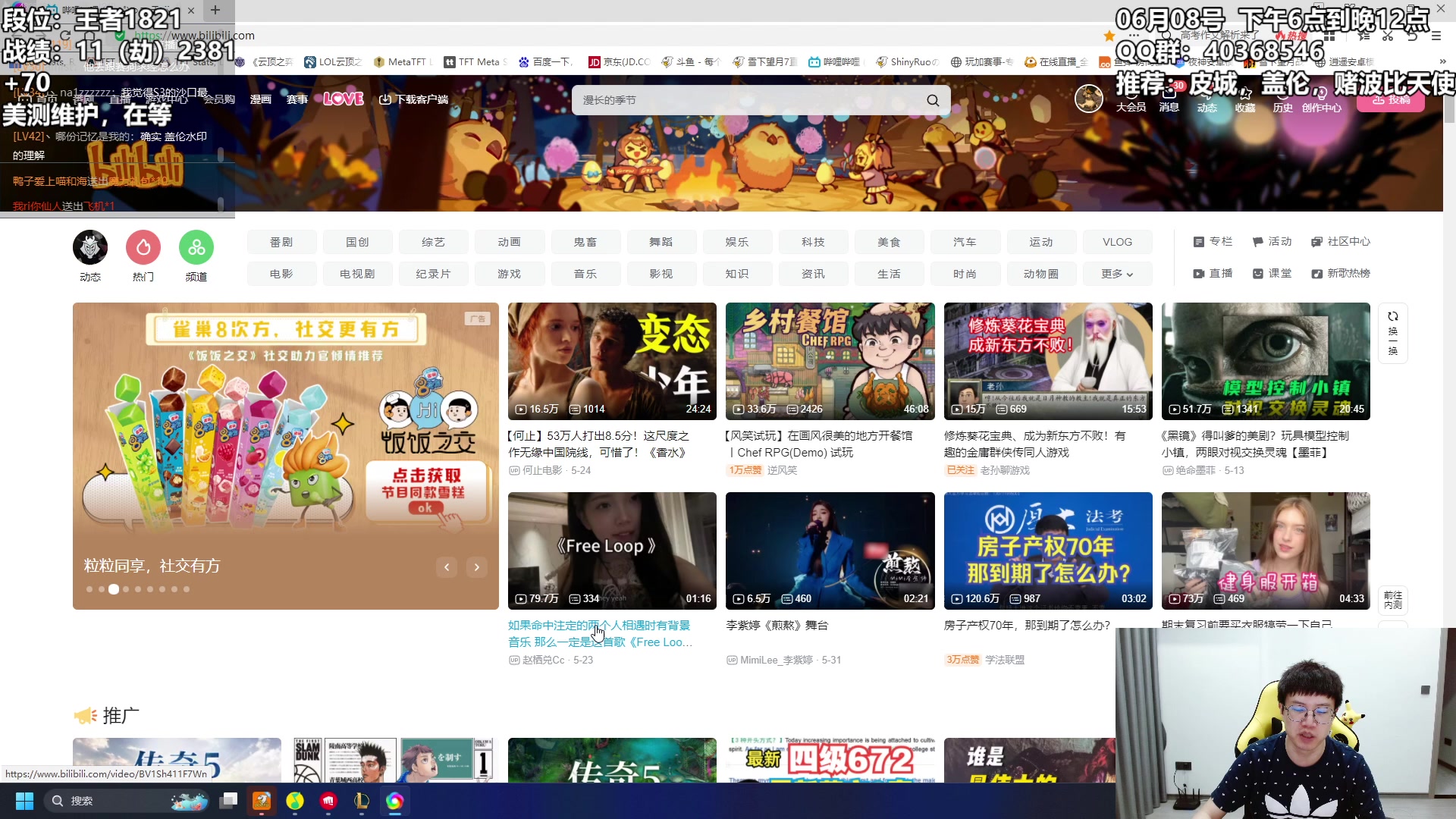This screenshot has width=1456, height=819.
Task: Open 历史 history in the header
Action: click(x=1283, y=99)
